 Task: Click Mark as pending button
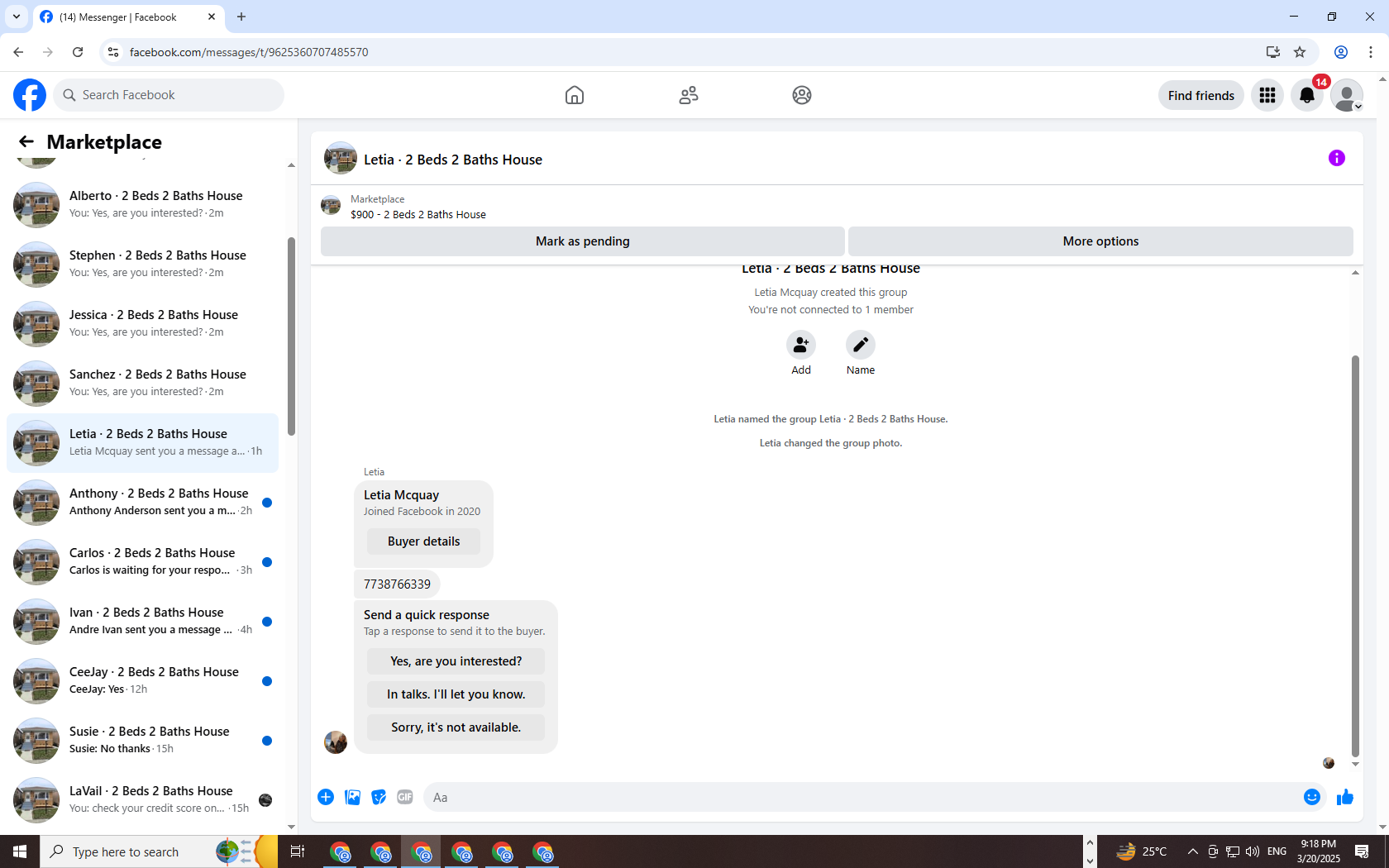pos(583,241)
